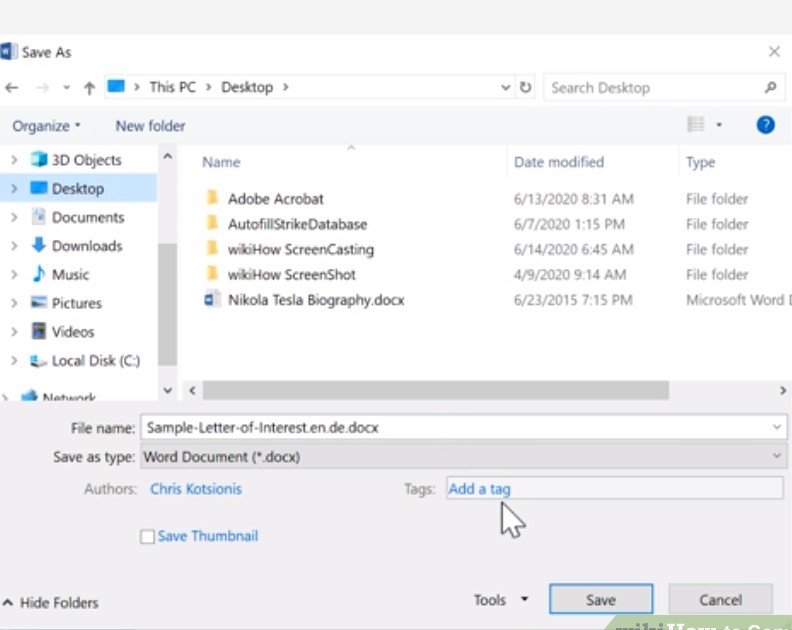Open the Help question mark button
792x630 pixels.
(x=765, y=125)
